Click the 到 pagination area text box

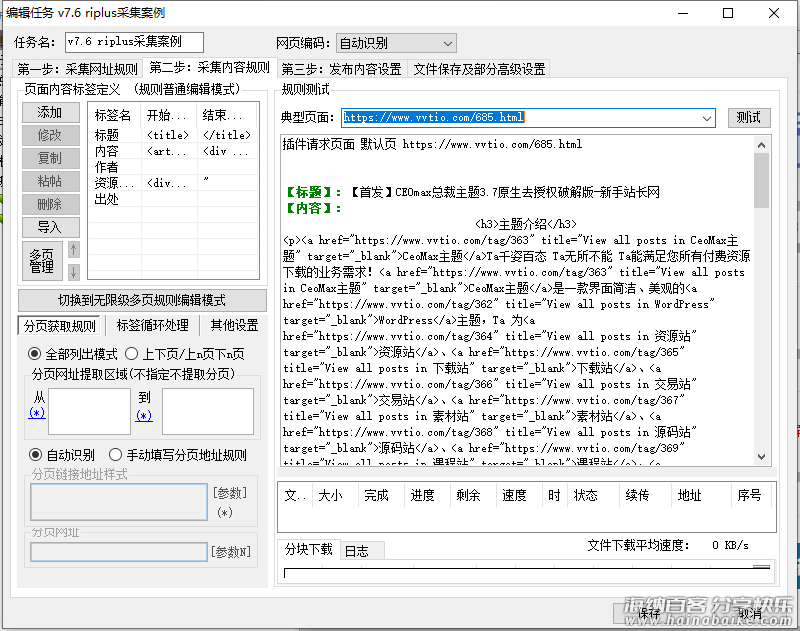pyautogui.click(x=208, y=412)
